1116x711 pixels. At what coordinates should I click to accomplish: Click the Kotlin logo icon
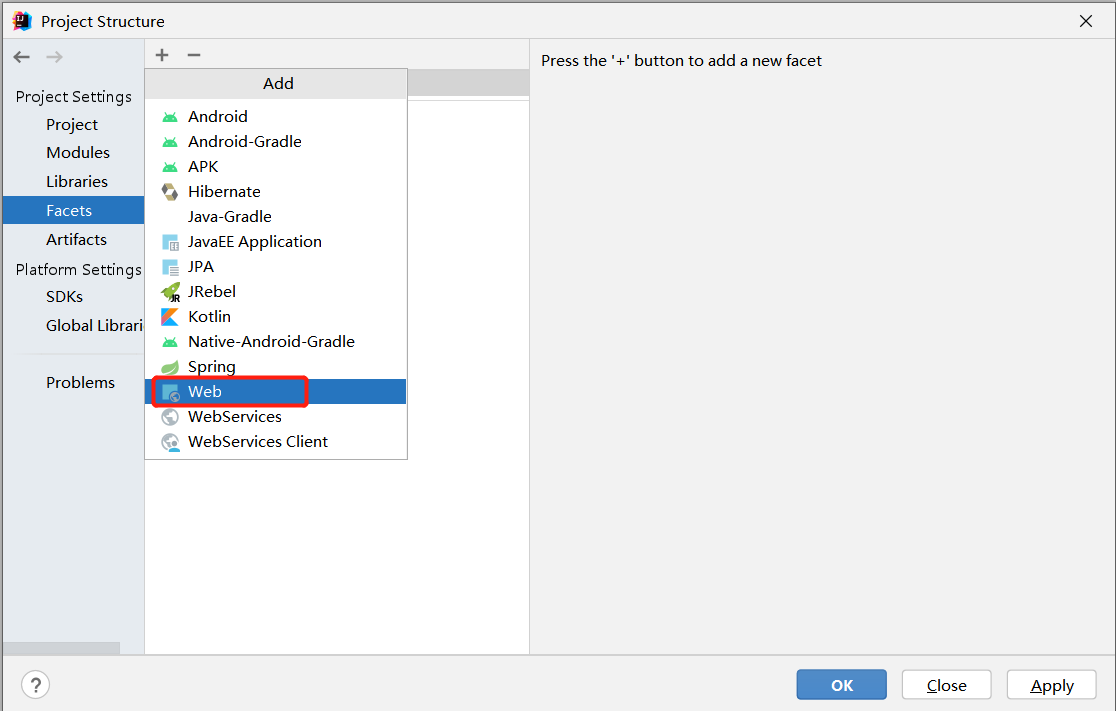tap(170, 317)
